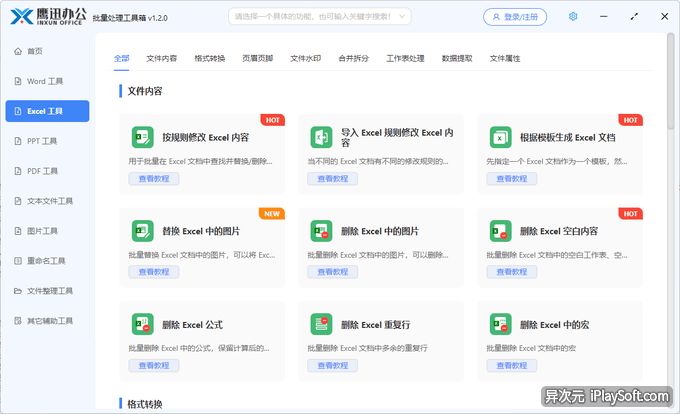Switch to the 工作表处理 tab

click(405, 59)
